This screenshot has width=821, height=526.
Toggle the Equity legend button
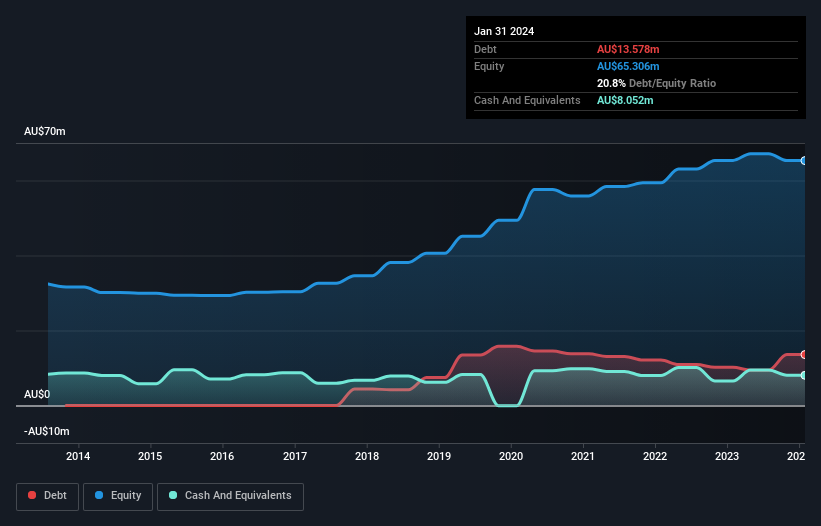[x=118, y=496]
